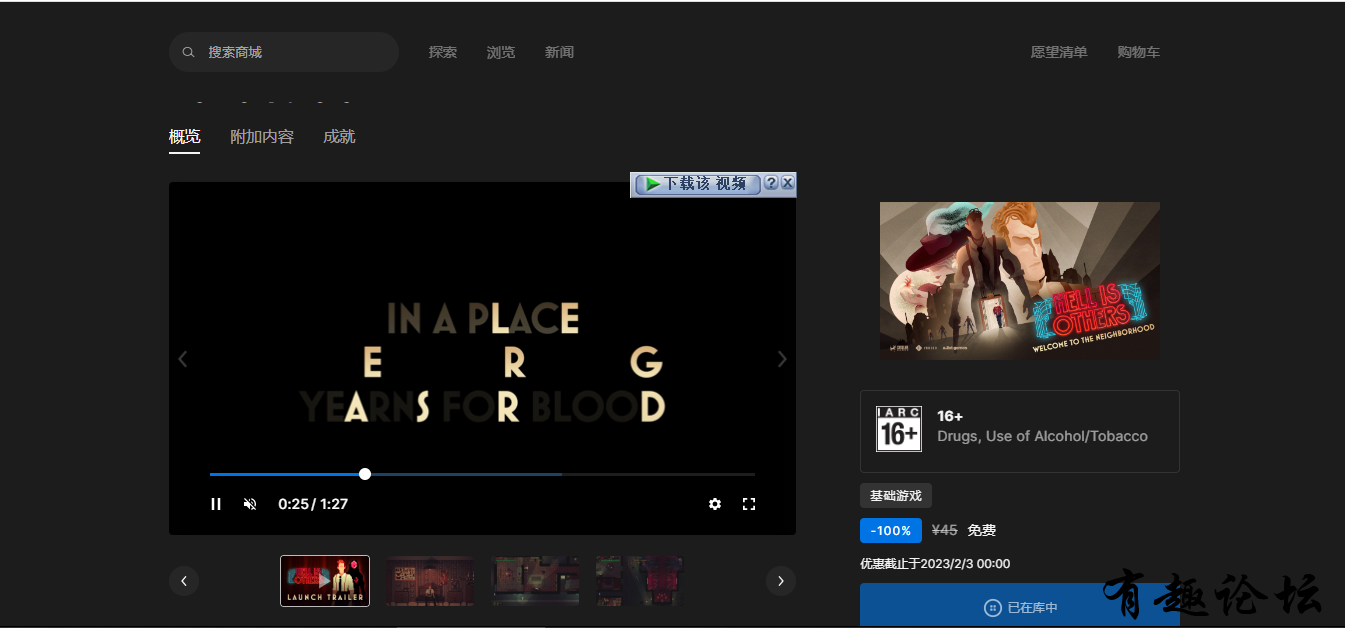Click the thumbnail carousel previous button

pyautogui.click(x=184, y=581)
